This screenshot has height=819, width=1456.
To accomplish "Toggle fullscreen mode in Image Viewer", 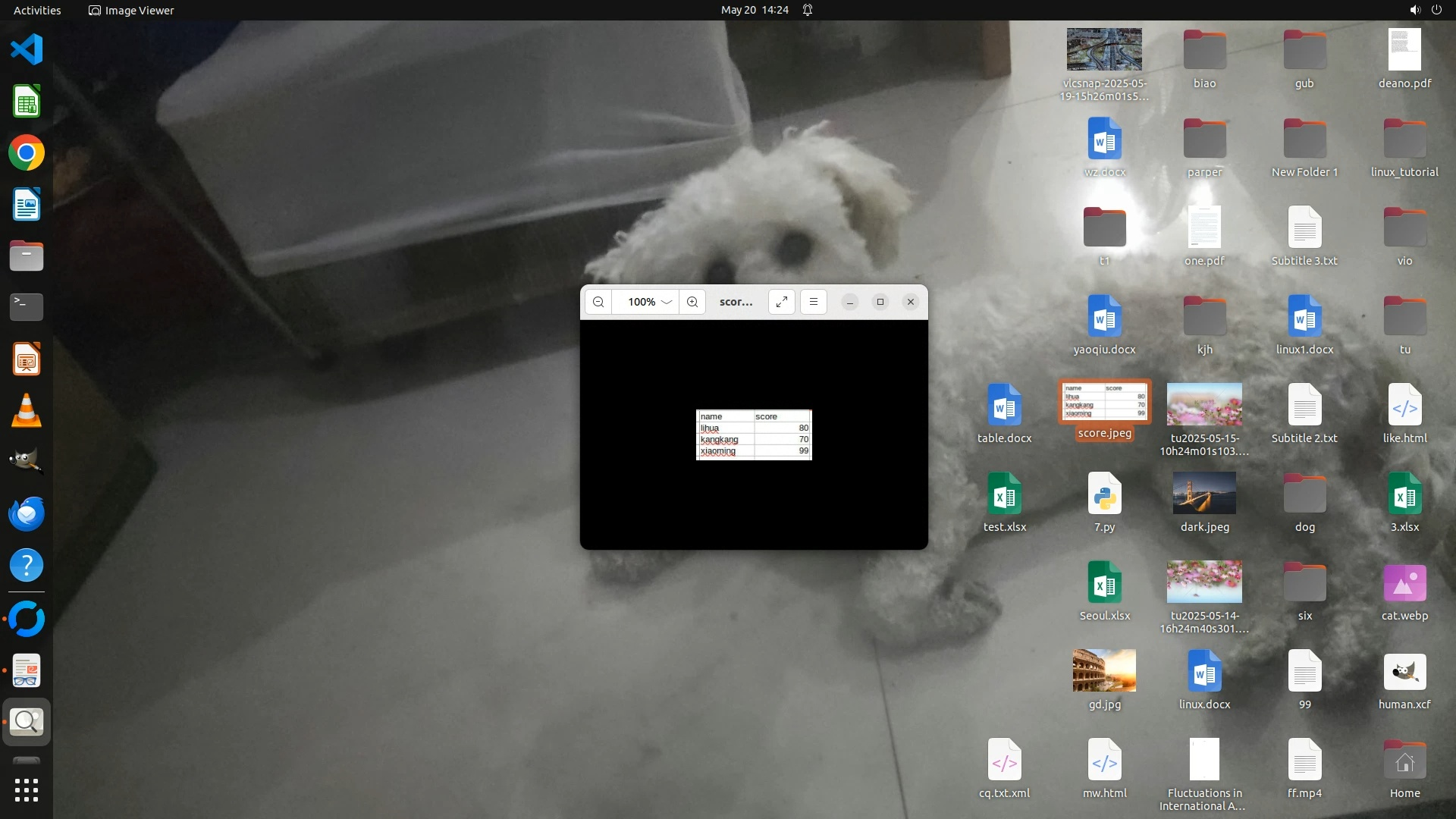I will [782, 302].
